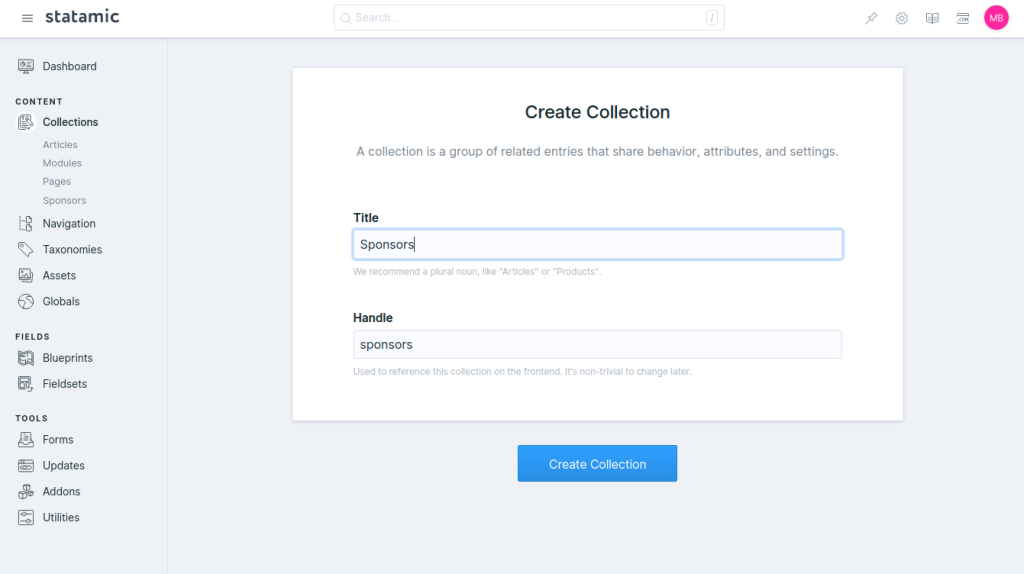Click the FIELDS section header

pyautogui.click(x=32, y=336)
